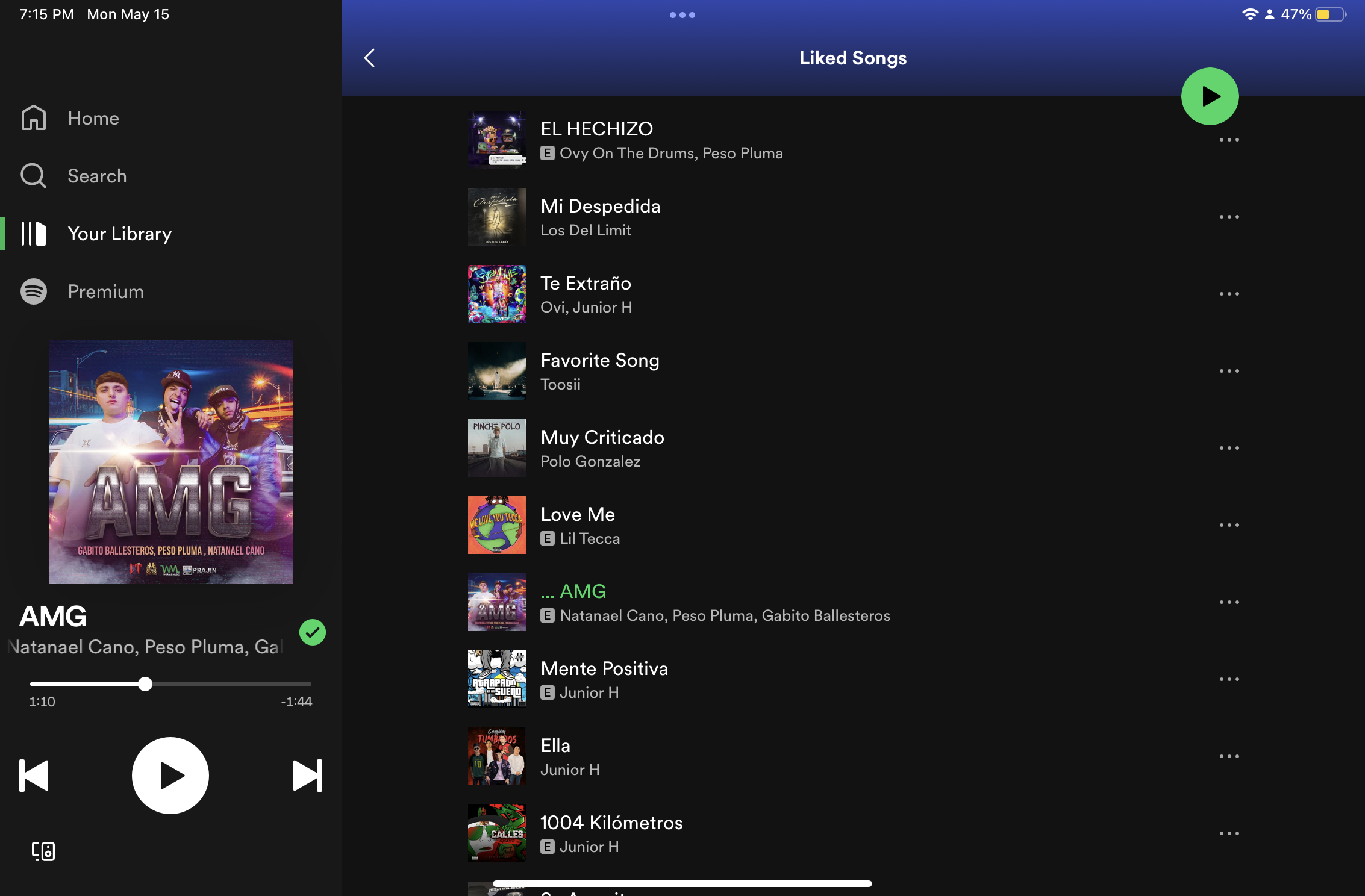1365x896 pixels.
Task: Click the Mi Despedida album thumbnail
Action: point(497,217)
